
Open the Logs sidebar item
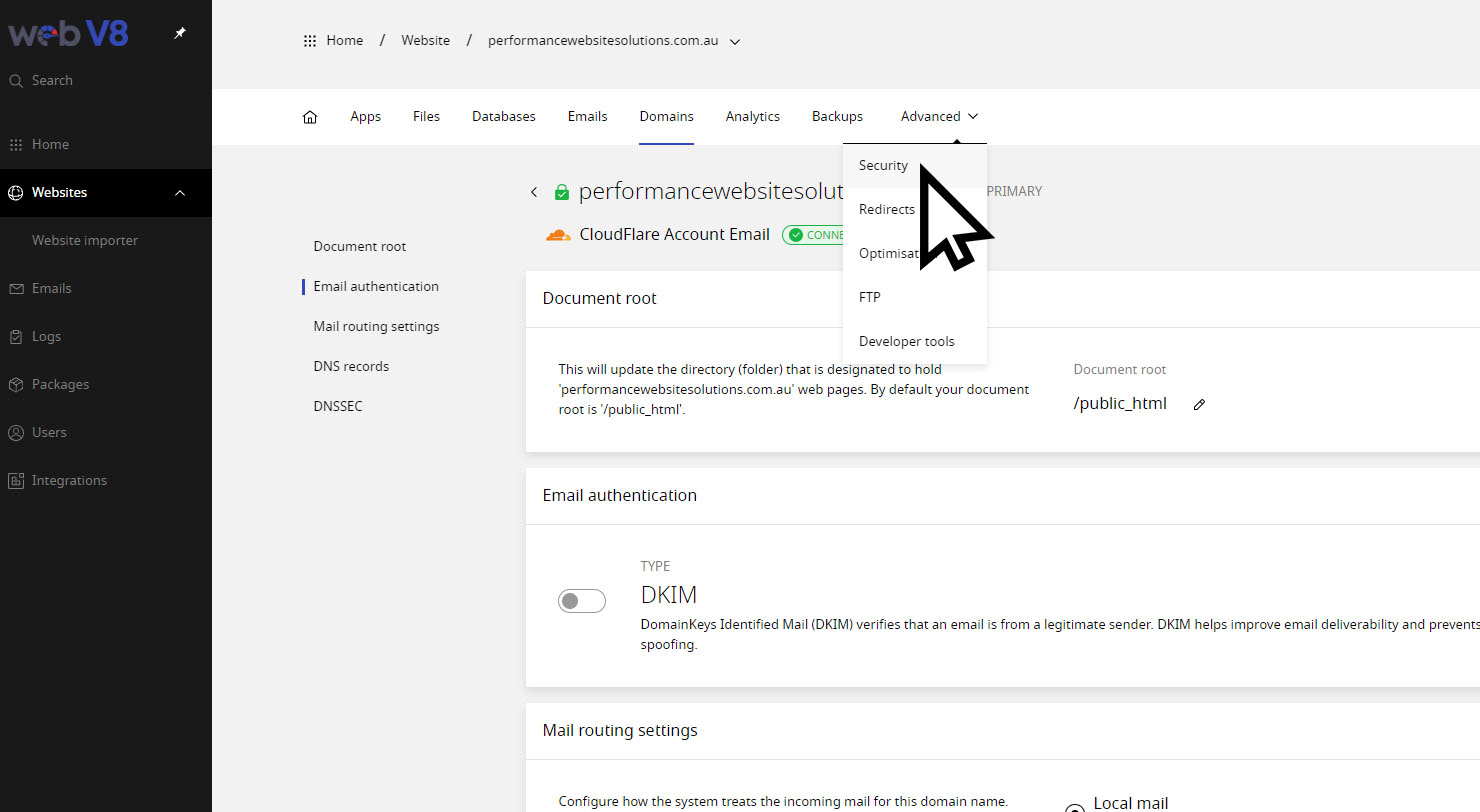46,336
